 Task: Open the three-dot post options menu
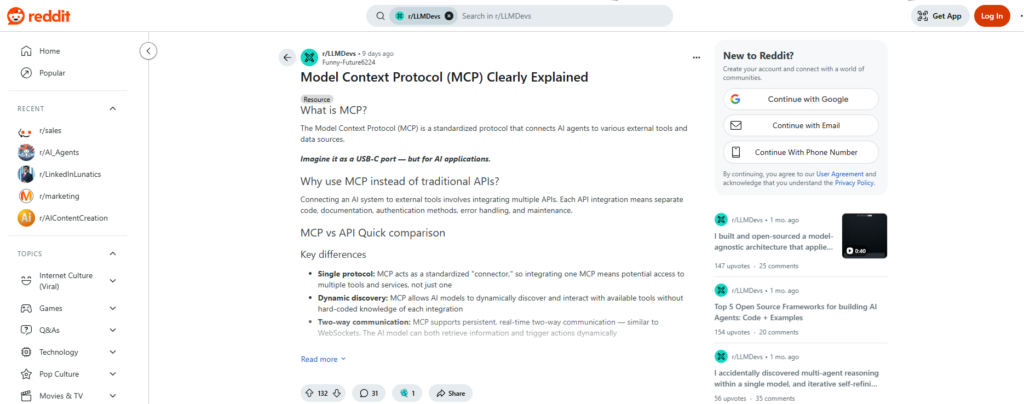[696, 57]
